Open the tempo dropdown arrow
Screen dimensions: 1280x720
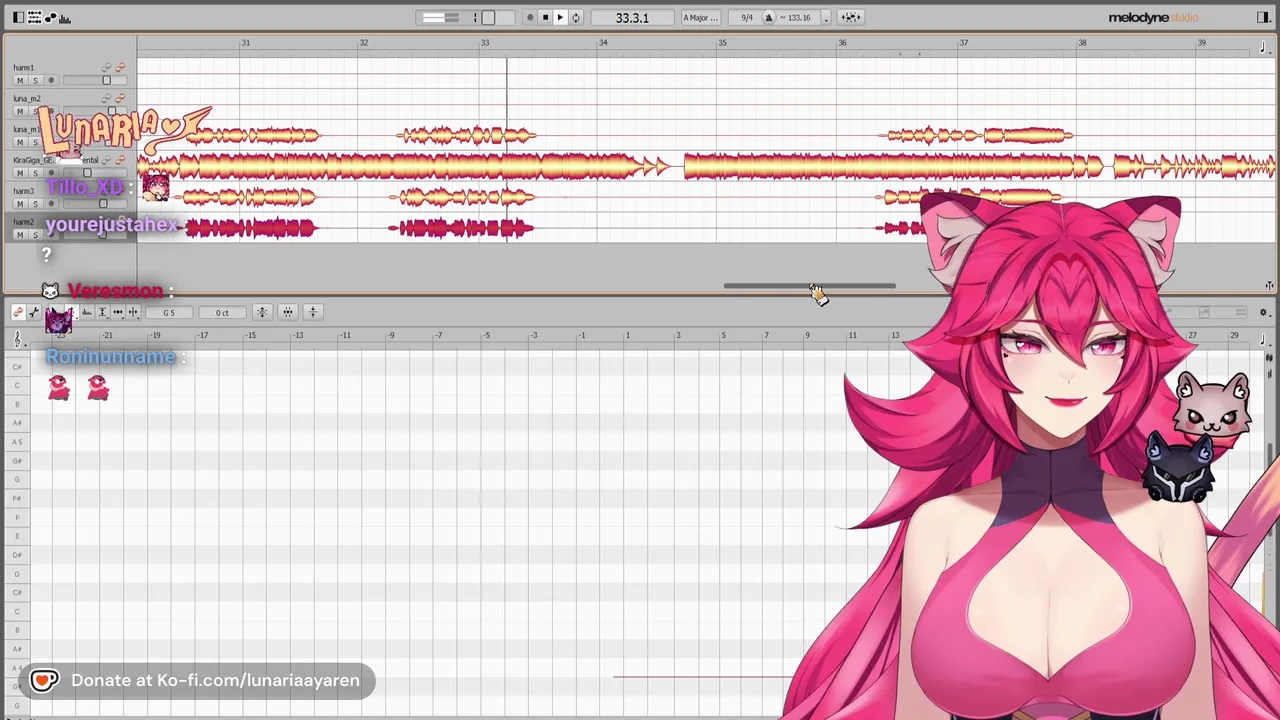coord(826,17)
